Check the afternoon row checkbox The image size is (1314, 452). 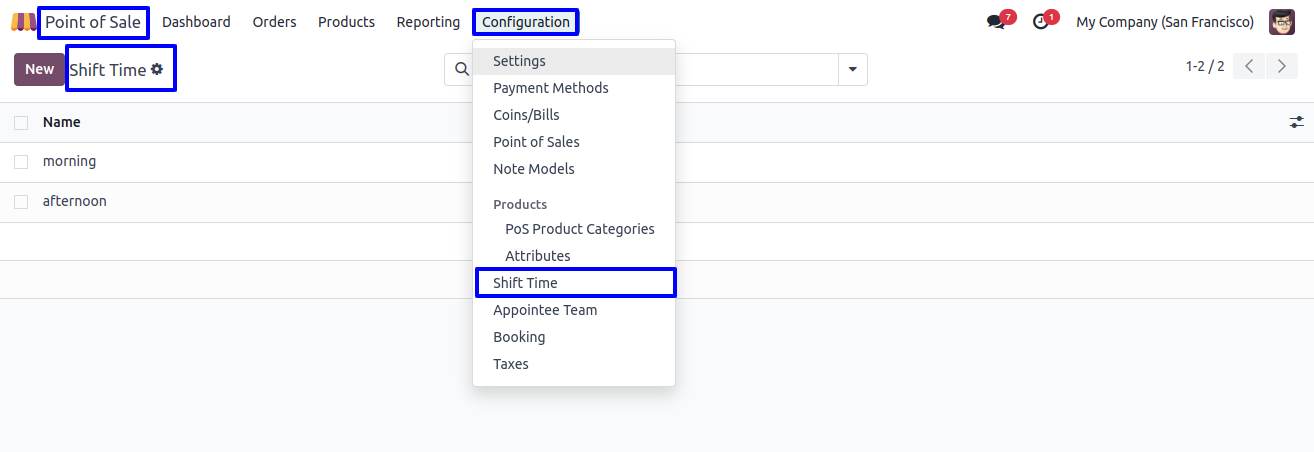21,202
